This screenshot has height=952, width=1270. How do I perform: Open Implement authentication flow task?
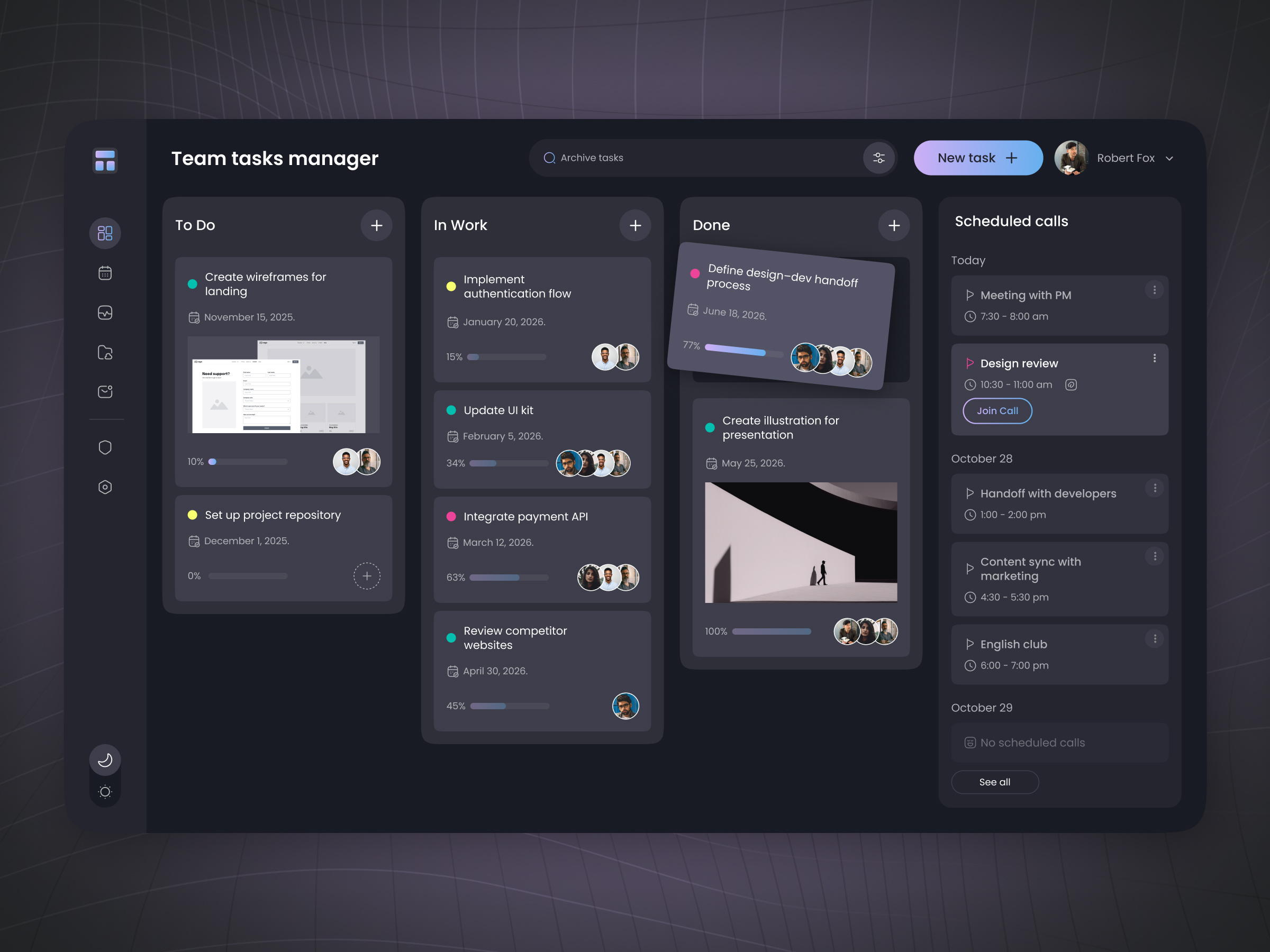click(x=518, y=286)
